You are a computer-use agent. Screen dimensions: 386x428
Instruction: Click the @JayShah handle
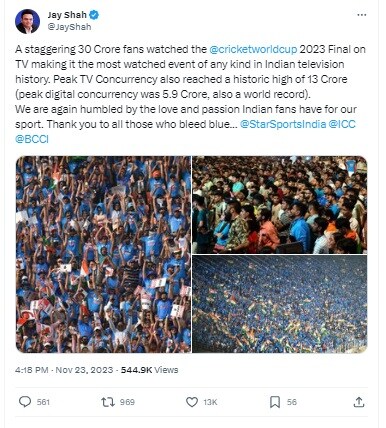69,27
